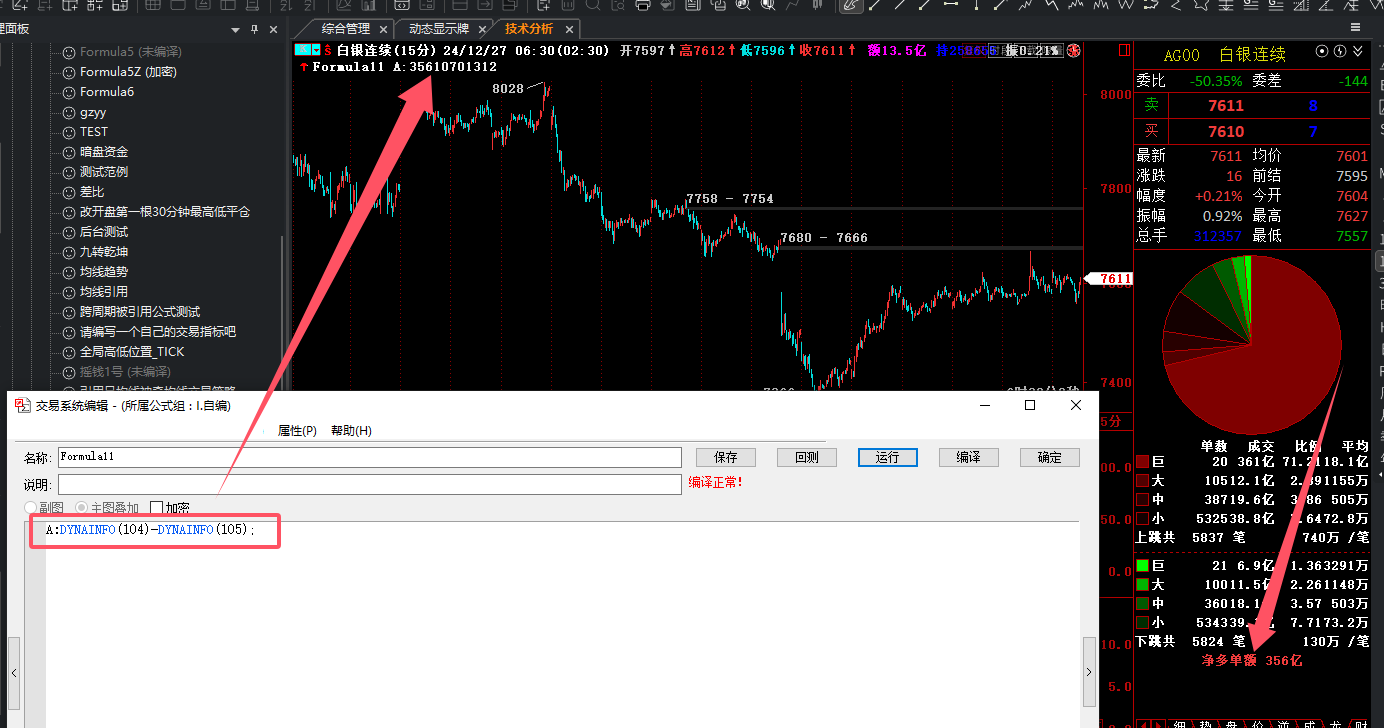Click the round red icon after 振0.21%

(1074, 50)
